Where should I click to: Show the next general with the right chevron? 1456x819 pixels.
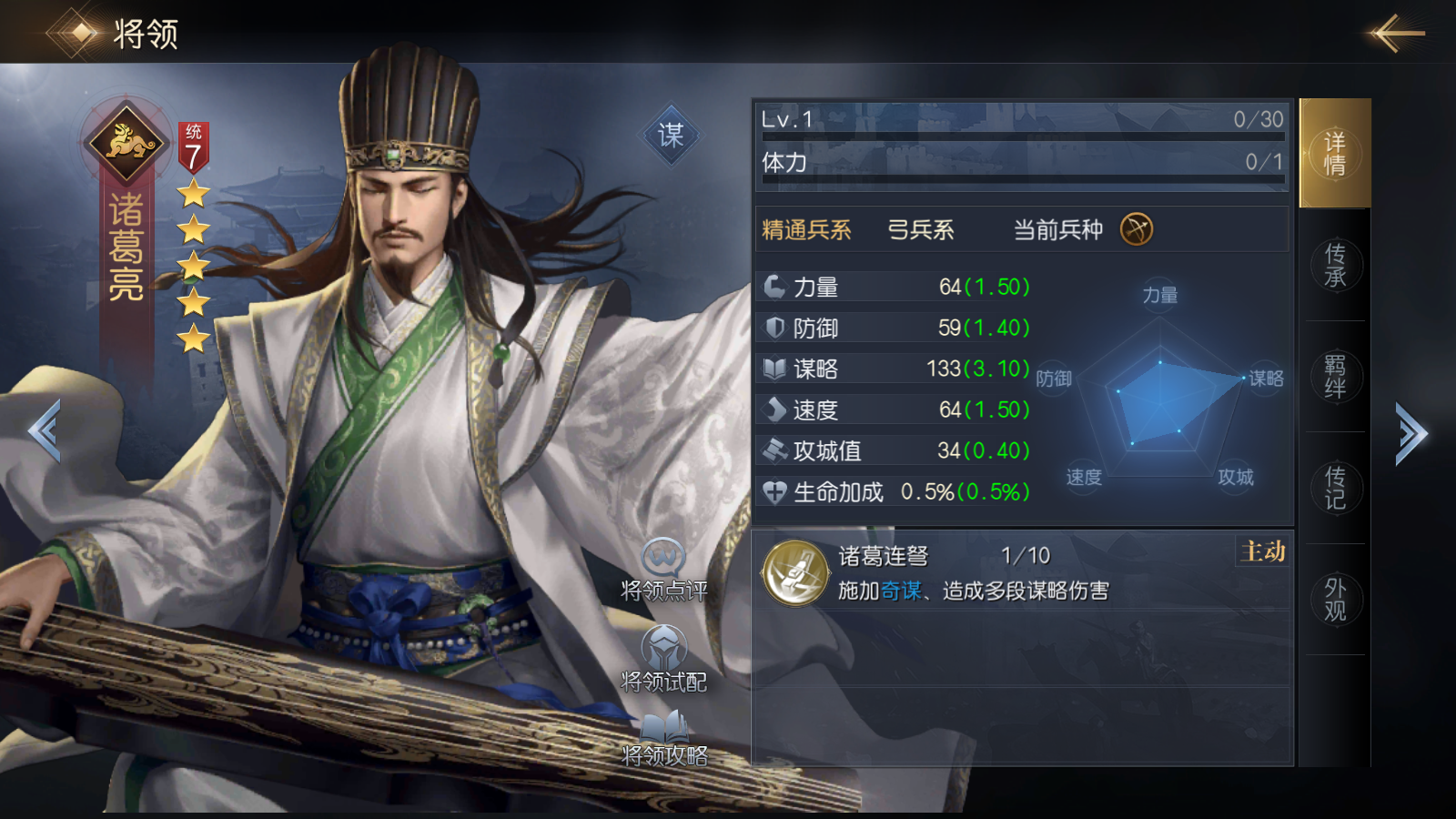click(x=1411, y=433)
